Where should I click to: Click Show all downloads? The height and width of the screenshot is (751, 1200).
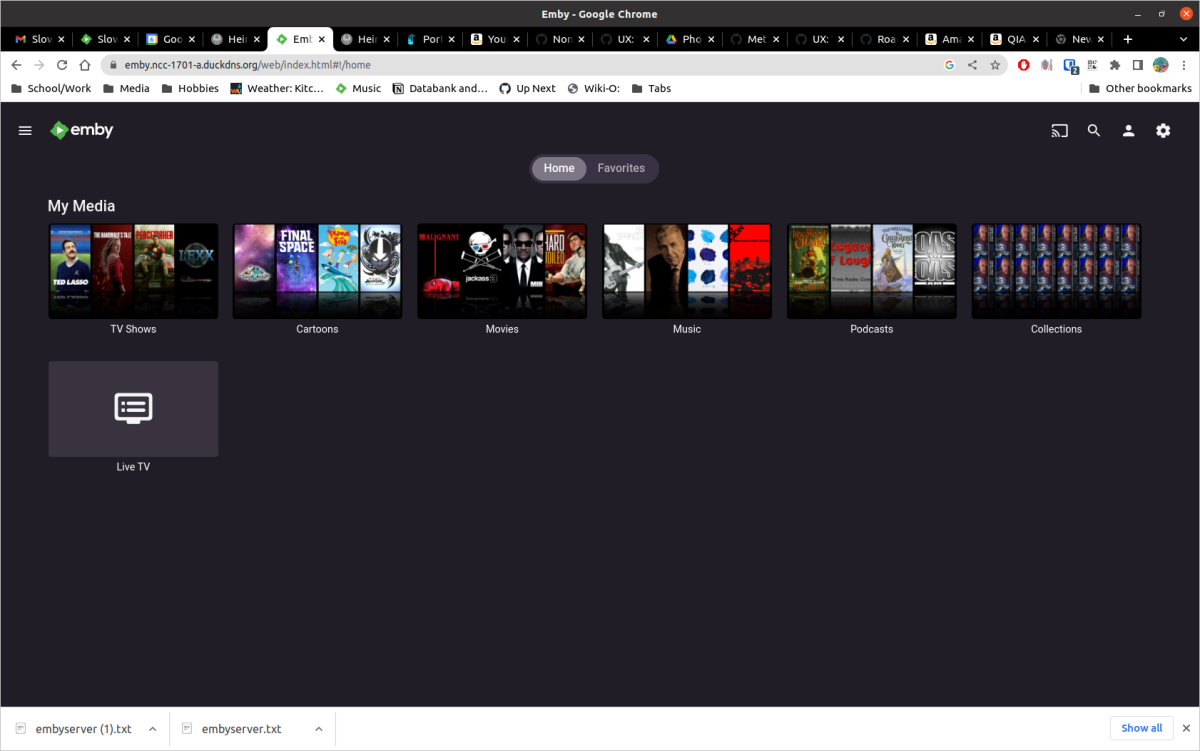1141,728
